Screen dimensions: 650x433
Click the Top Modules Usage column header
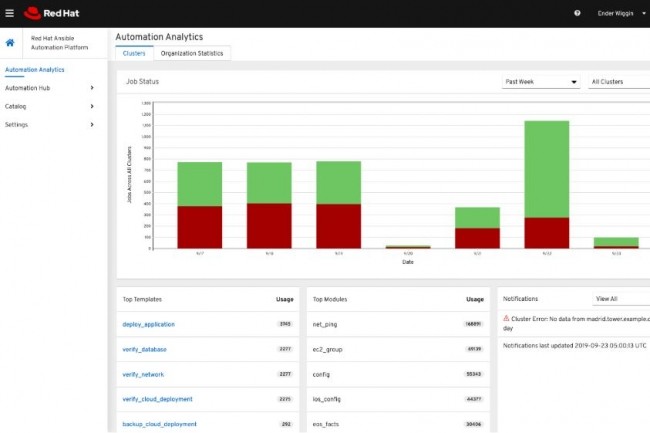pyautogui.click(x=475, y=299)
